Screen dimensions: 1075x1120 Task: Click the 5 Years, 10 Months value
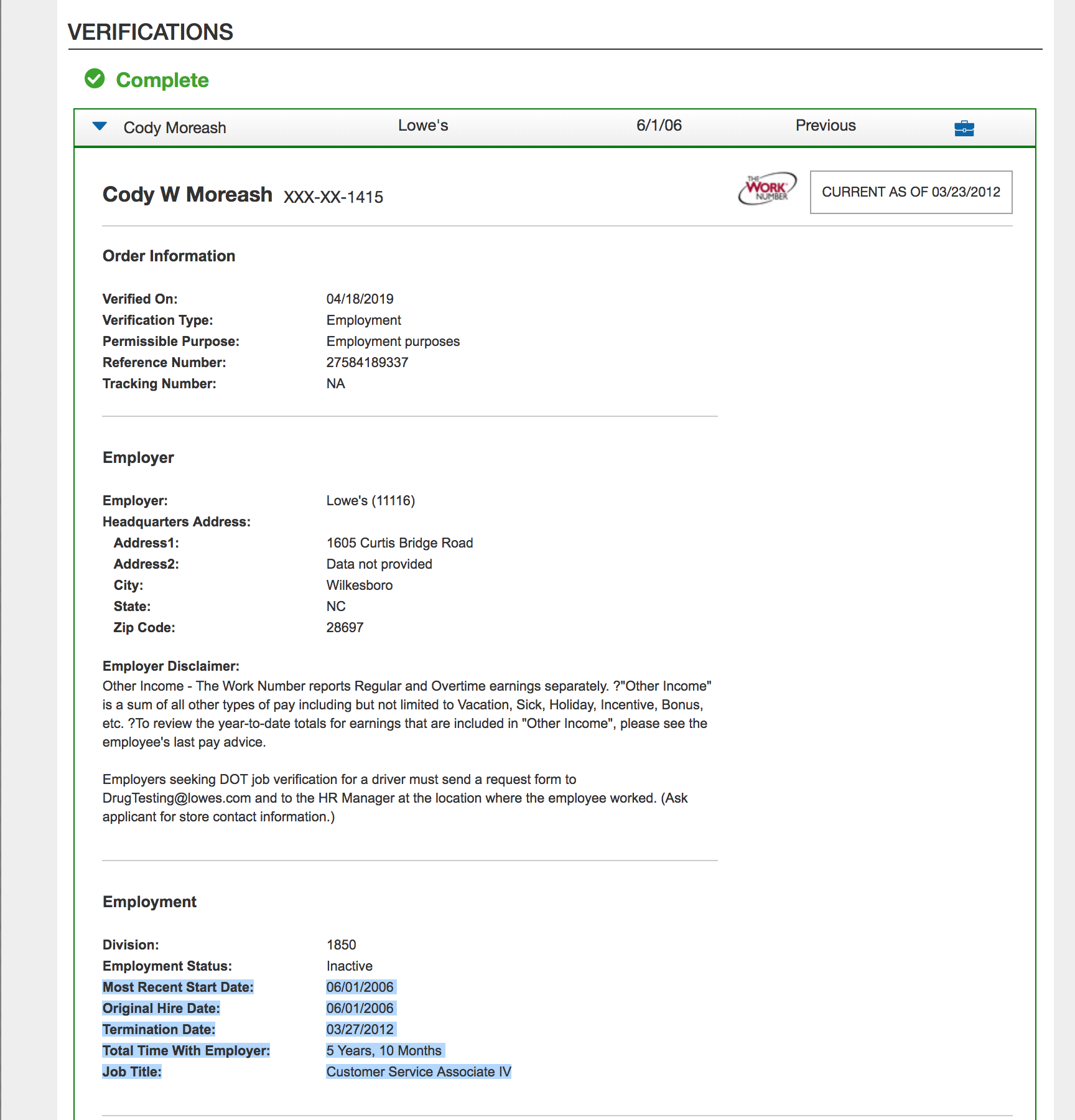click(384, 1051)
